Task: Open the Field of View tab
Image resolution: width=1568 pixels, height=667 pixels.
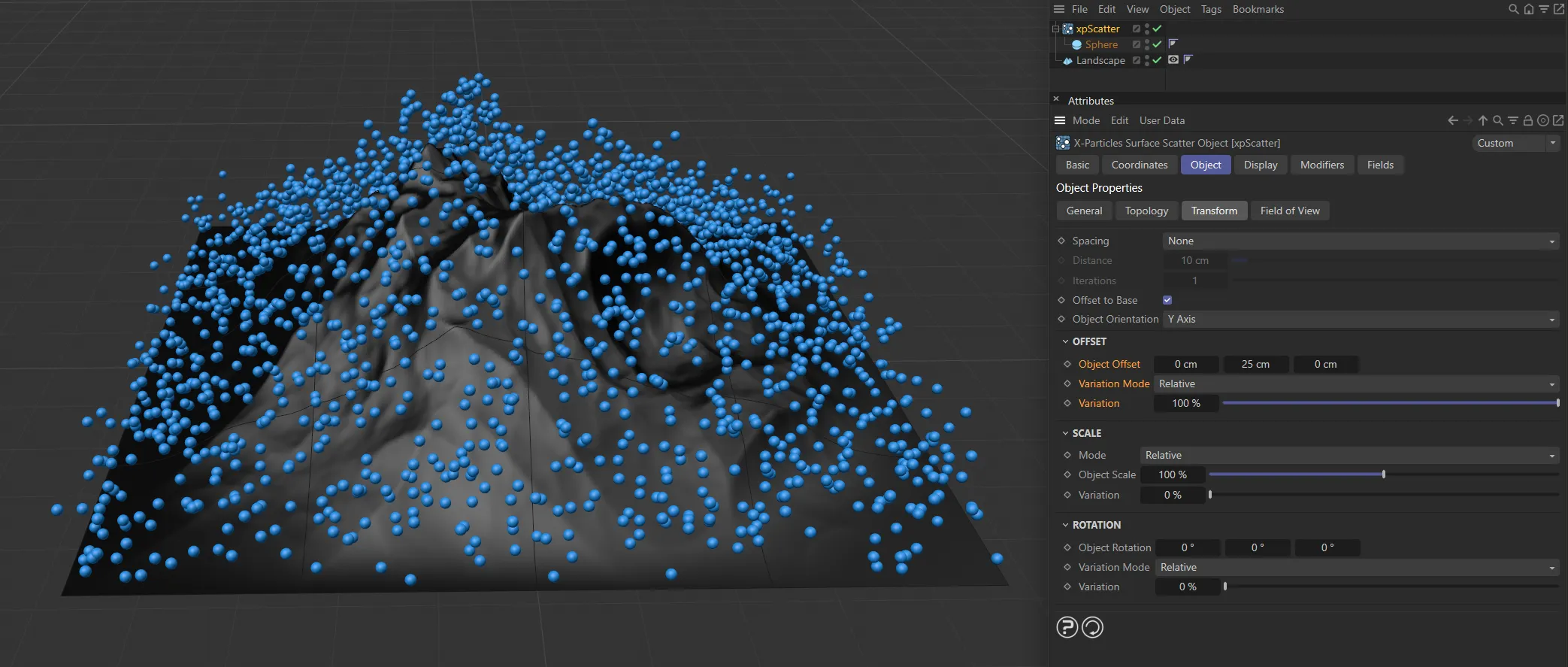Action: pos(1290,211)
